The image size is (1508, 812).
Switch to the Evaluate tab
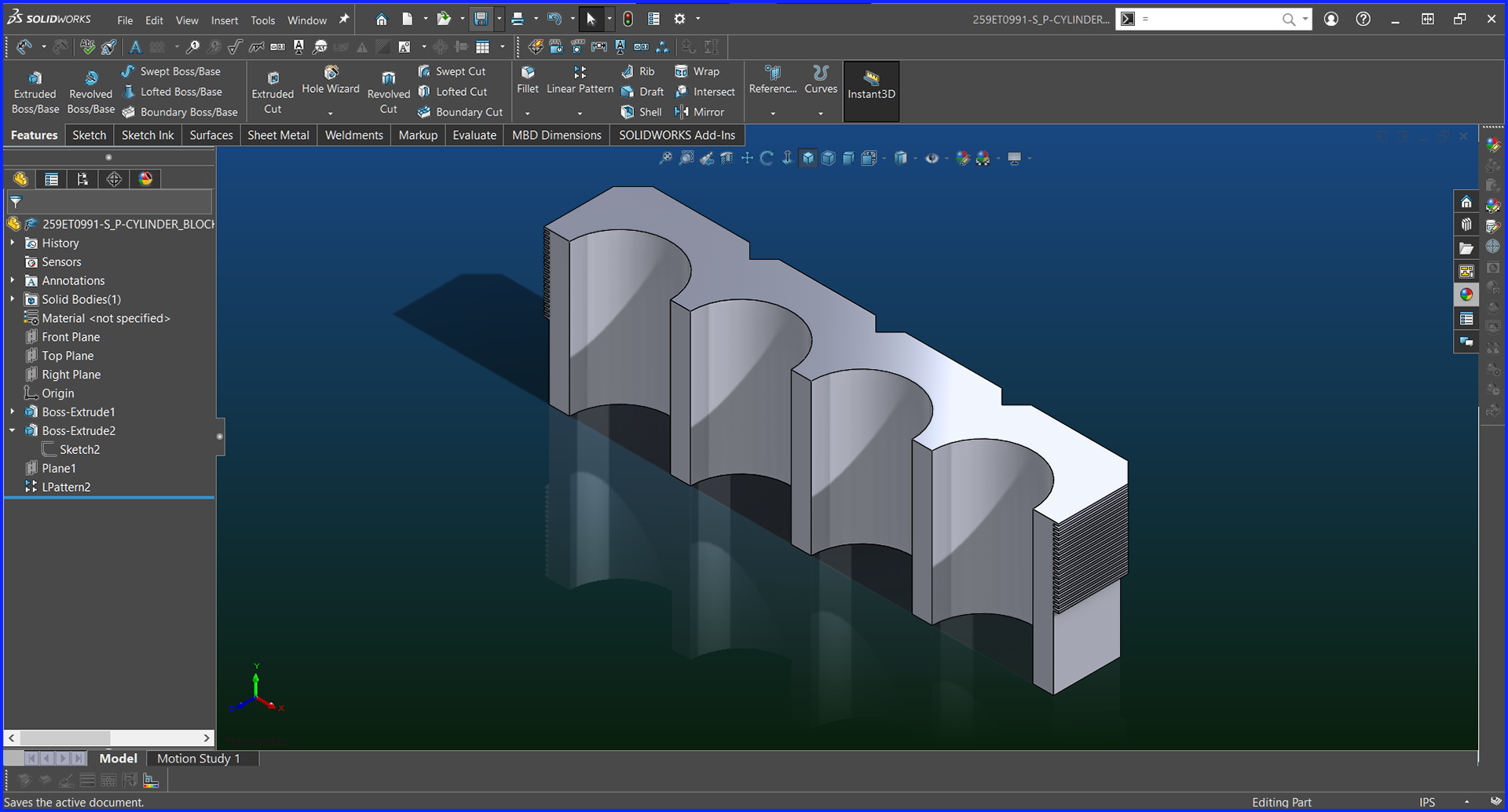click(x=474, y=135)
